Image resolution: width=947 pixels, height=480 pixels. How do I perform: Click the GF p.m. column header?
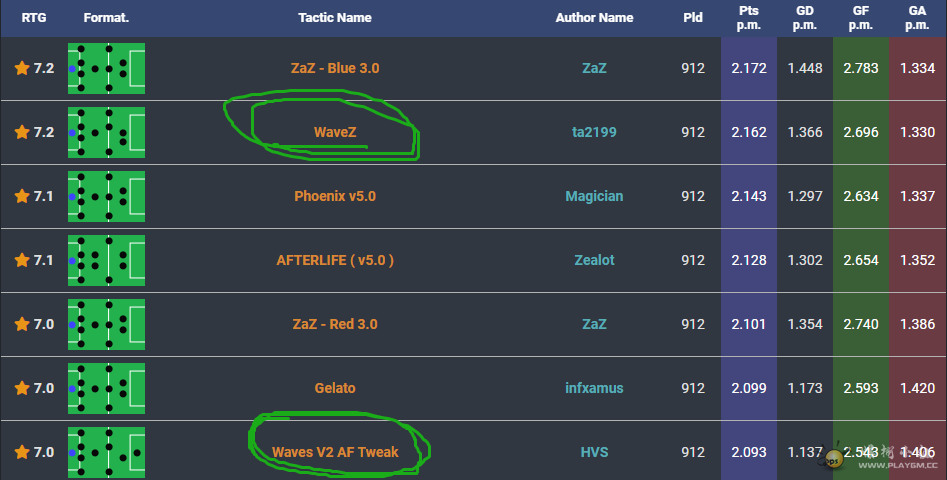click(x=861, y=18)
